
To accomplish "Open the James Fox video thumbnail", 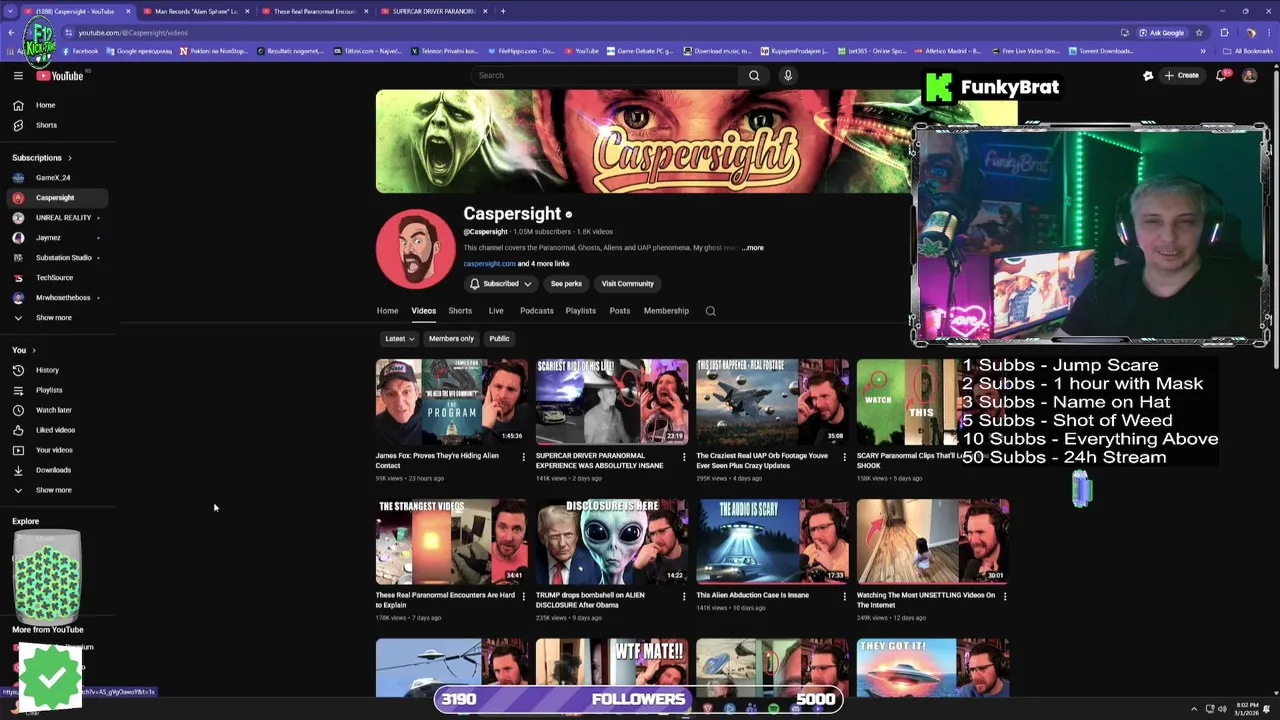I will point(451,402).
